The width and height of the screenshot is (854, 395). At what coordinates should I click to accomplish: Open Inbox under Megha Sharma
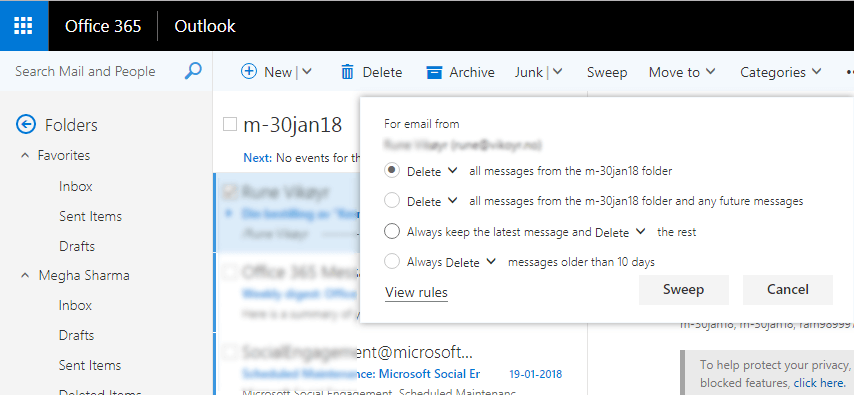point(76,305)
